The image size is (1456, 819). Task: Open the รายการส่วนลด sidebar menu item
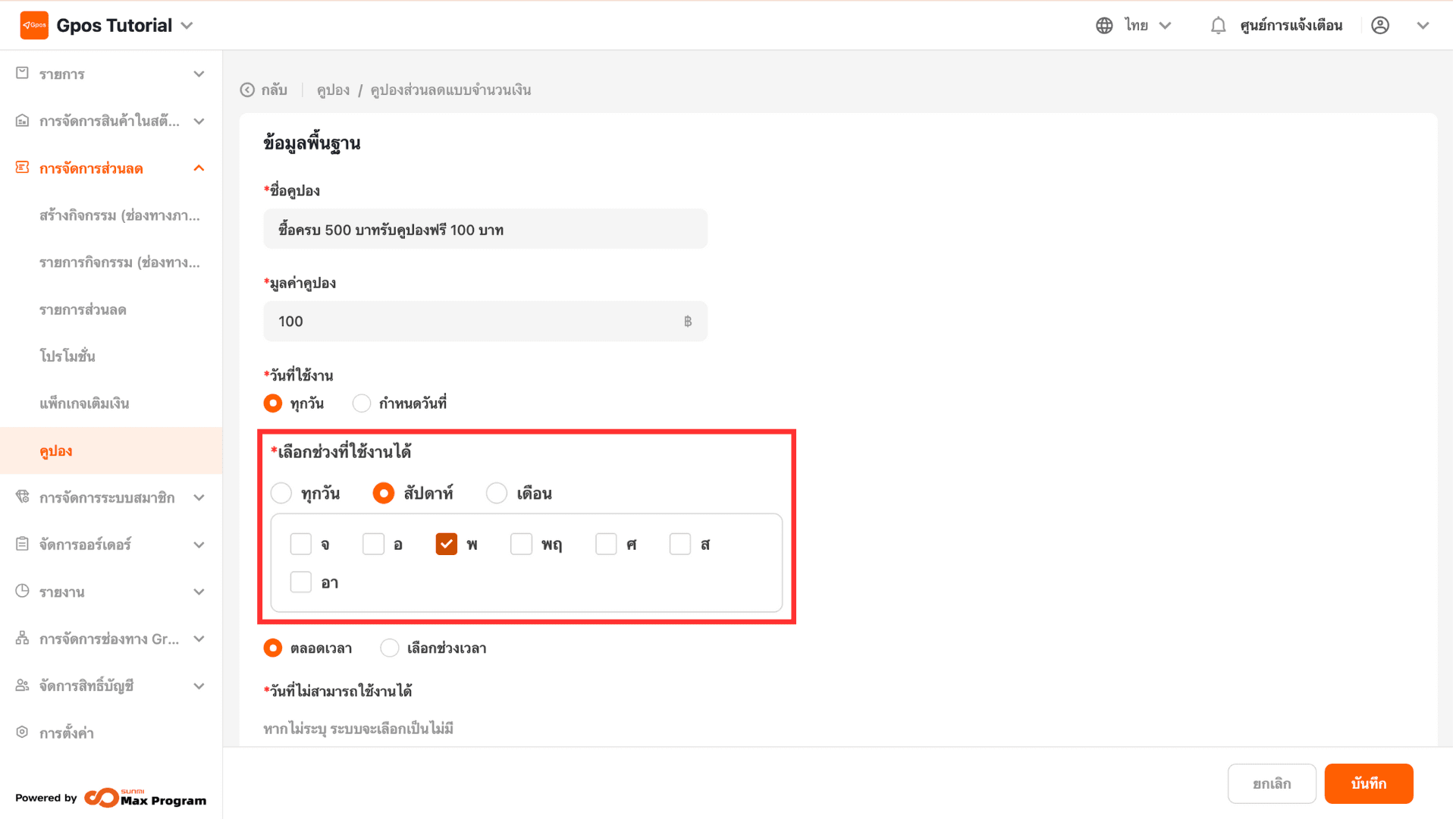[83, 309]
